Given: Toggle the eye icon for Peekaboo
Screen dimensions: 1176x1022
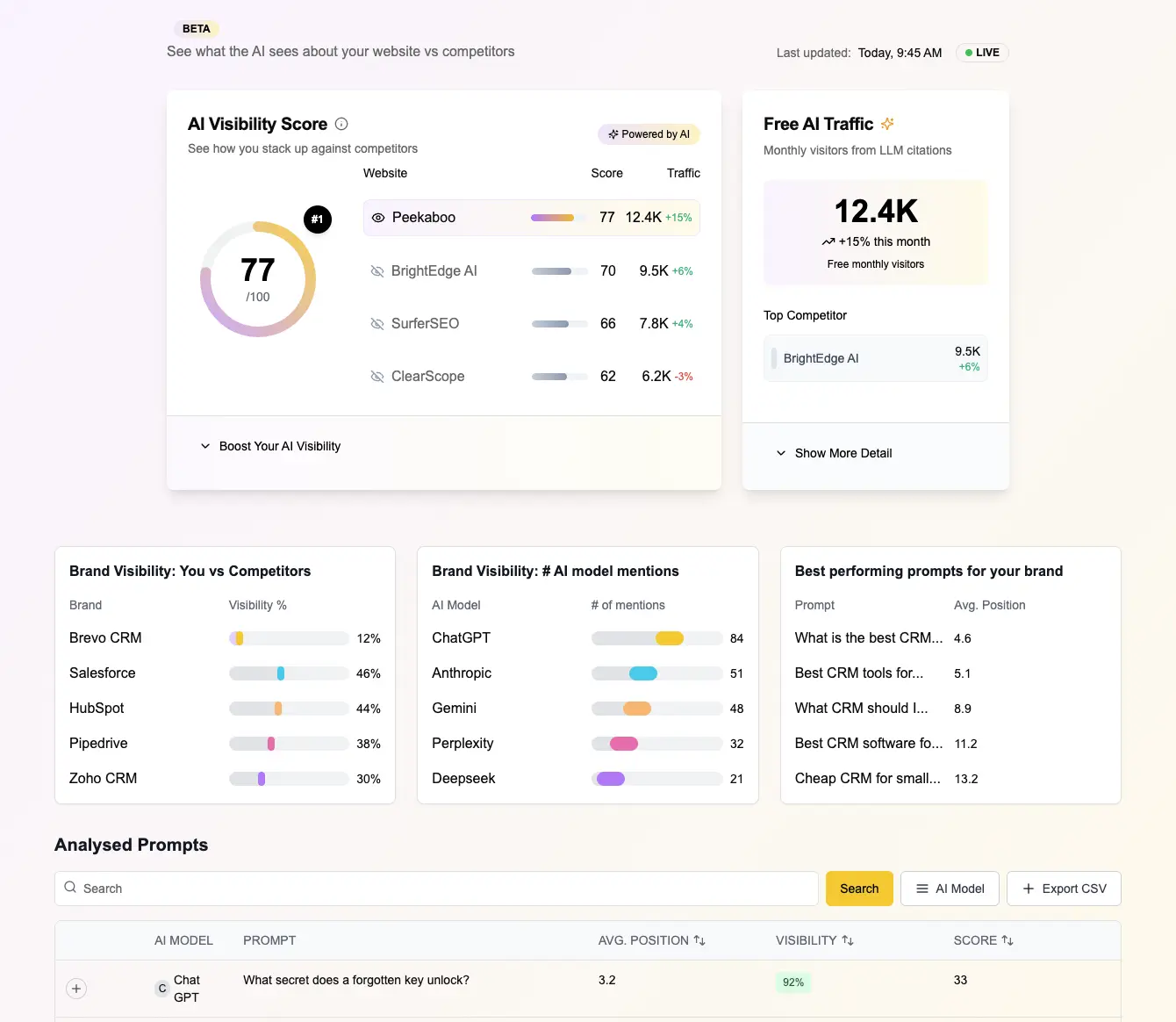Looking at the screenshot, I should tap(378, 218).
